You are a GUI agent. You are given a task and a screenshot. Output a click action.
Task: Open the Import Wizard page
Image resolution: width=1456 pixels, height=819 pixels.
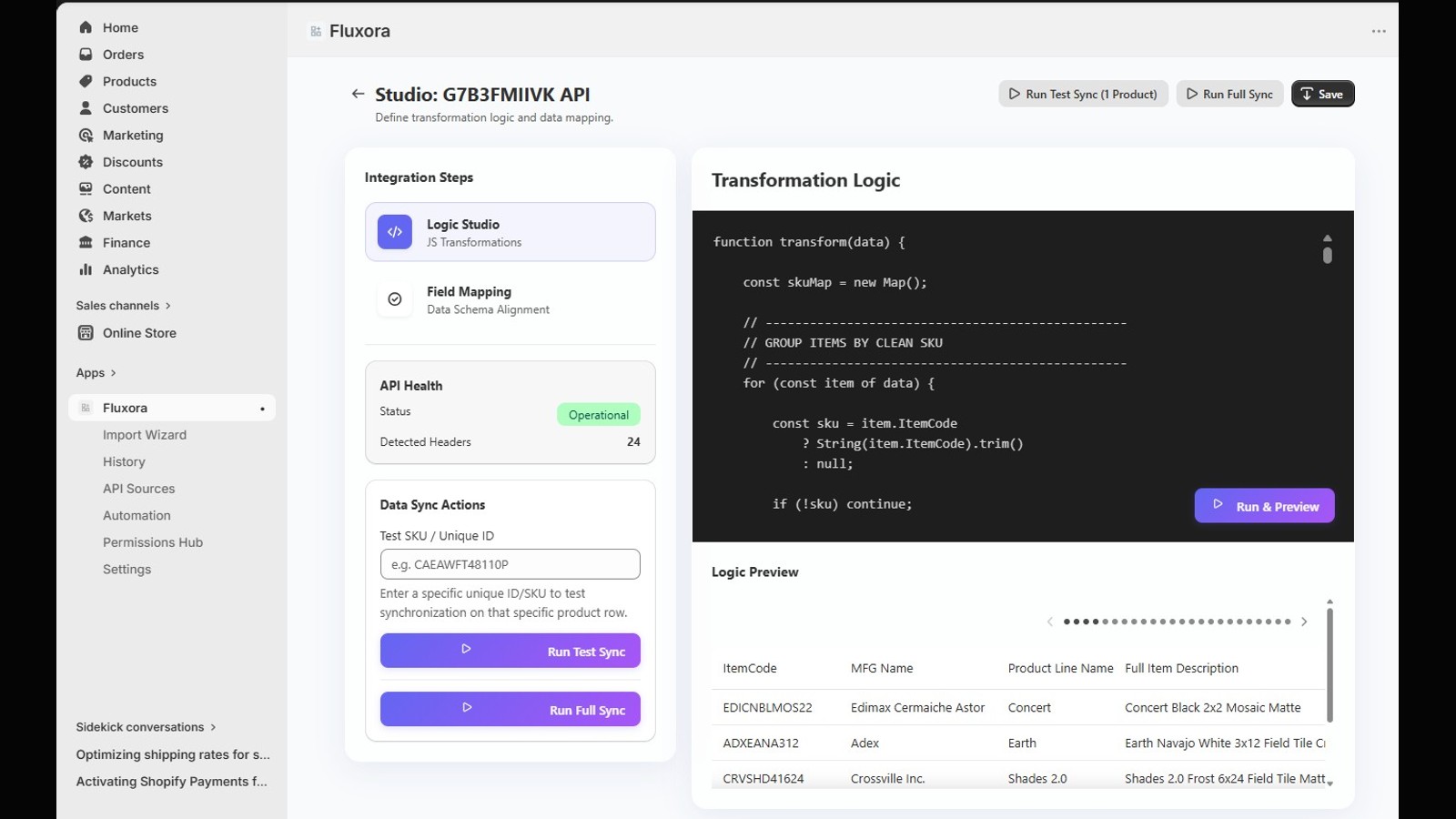pos(145,435)
